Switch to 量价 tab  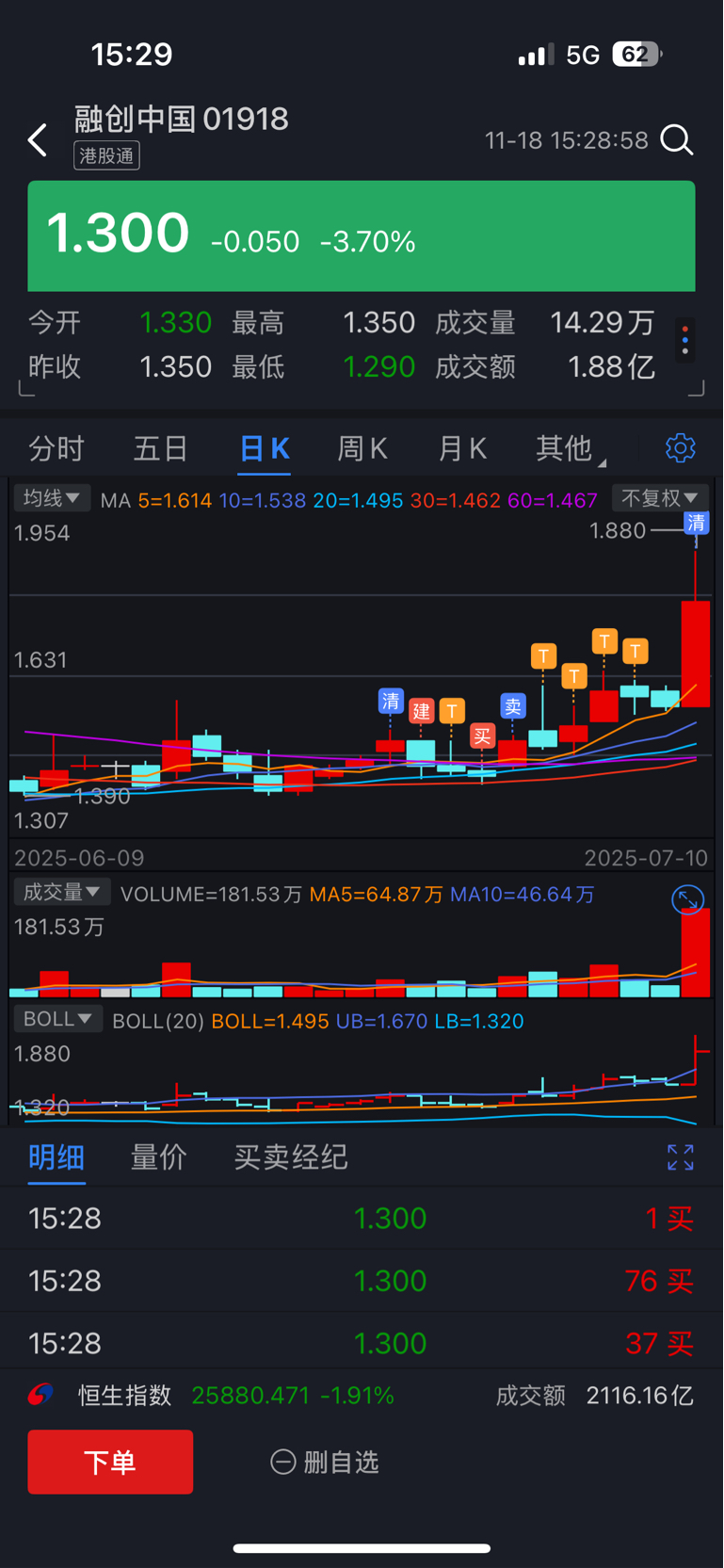tap(158, 1157)
